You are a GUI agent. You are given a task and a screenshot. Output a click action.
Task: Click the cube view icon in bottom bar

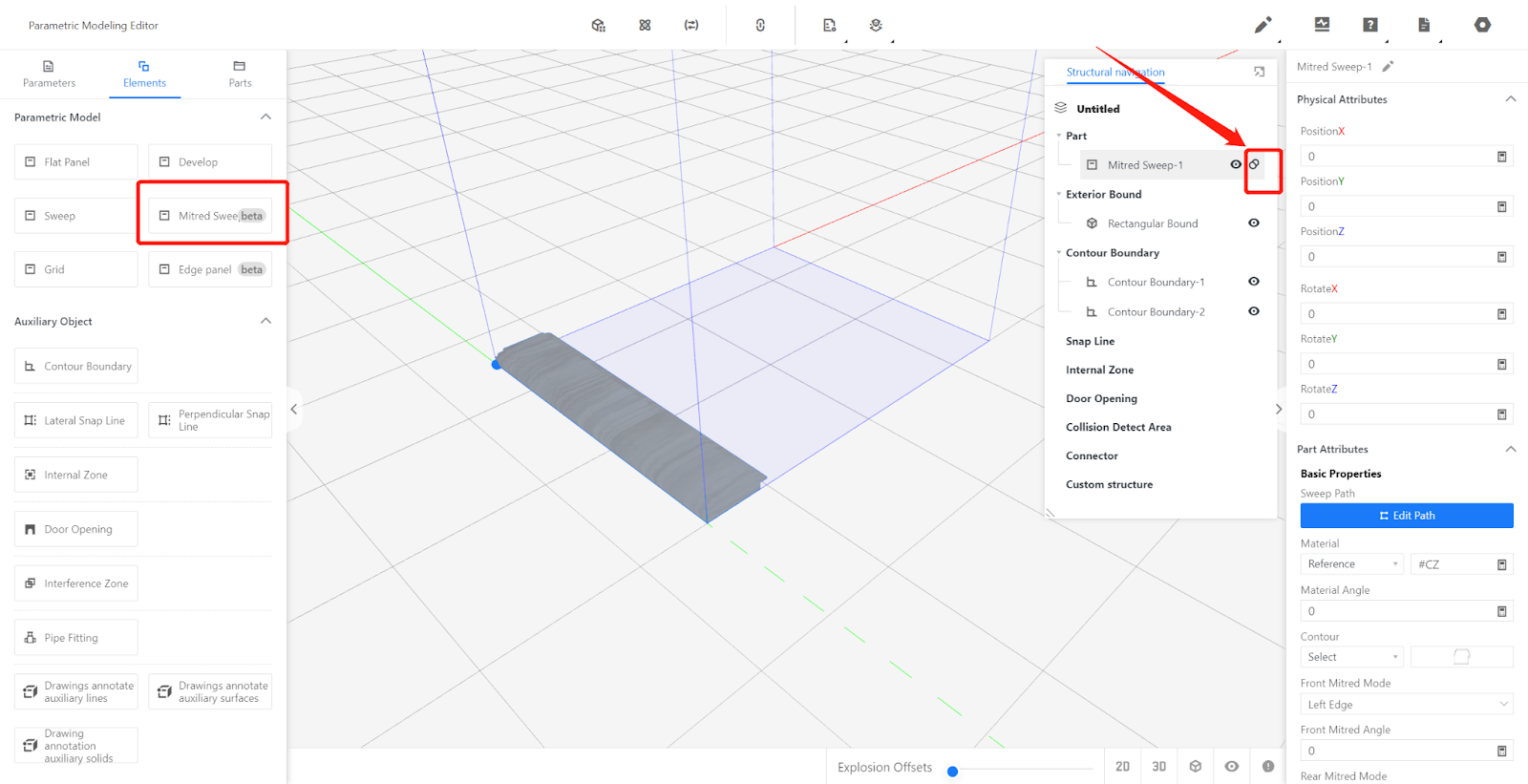pyautogui.click(x=1196, y=766)
